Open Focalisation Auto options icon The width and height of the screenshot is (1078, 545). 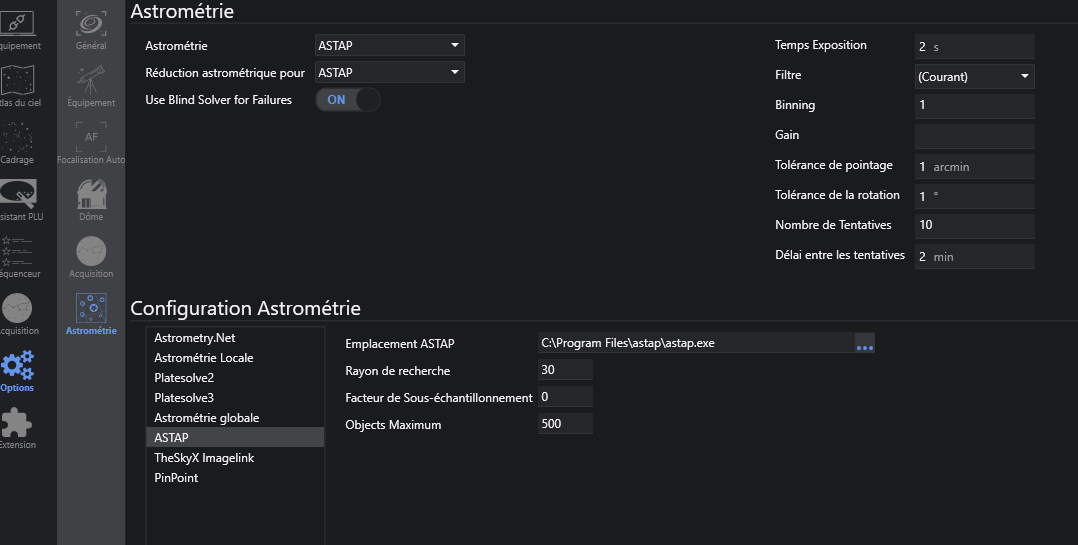coord(91,140)
